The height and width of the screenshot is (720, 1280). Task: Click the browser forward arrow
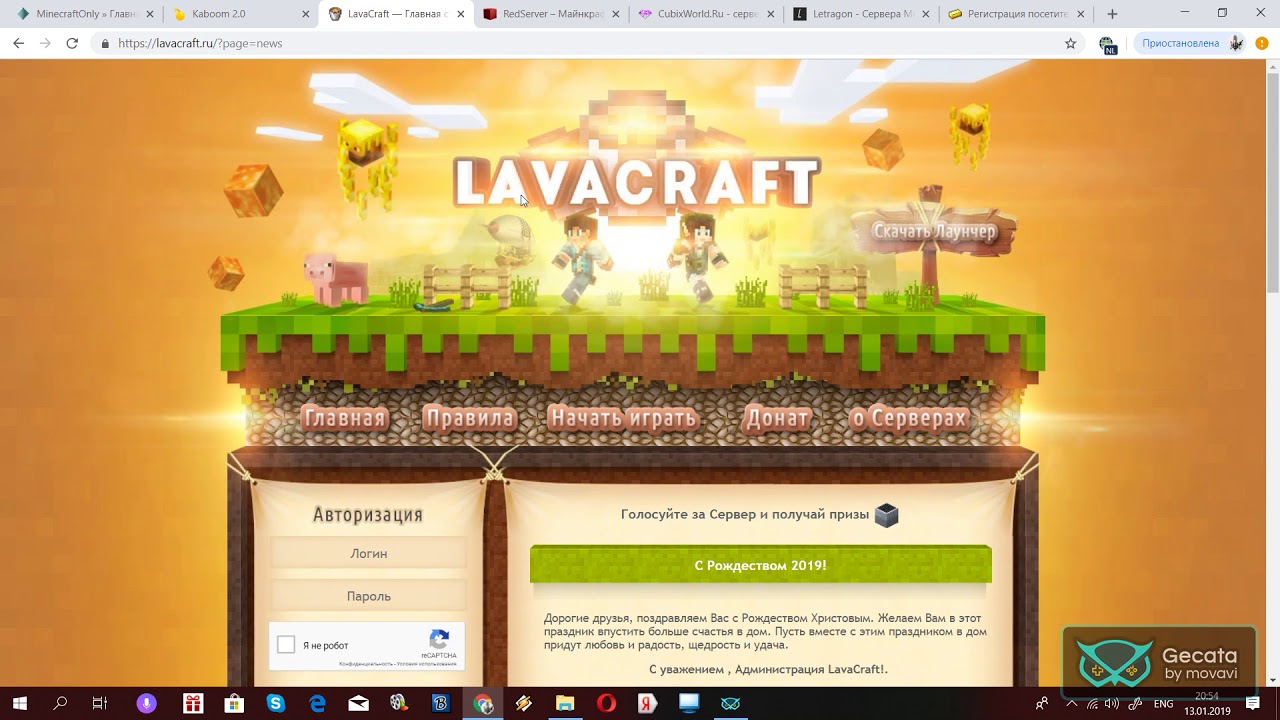tap(45, 43)
